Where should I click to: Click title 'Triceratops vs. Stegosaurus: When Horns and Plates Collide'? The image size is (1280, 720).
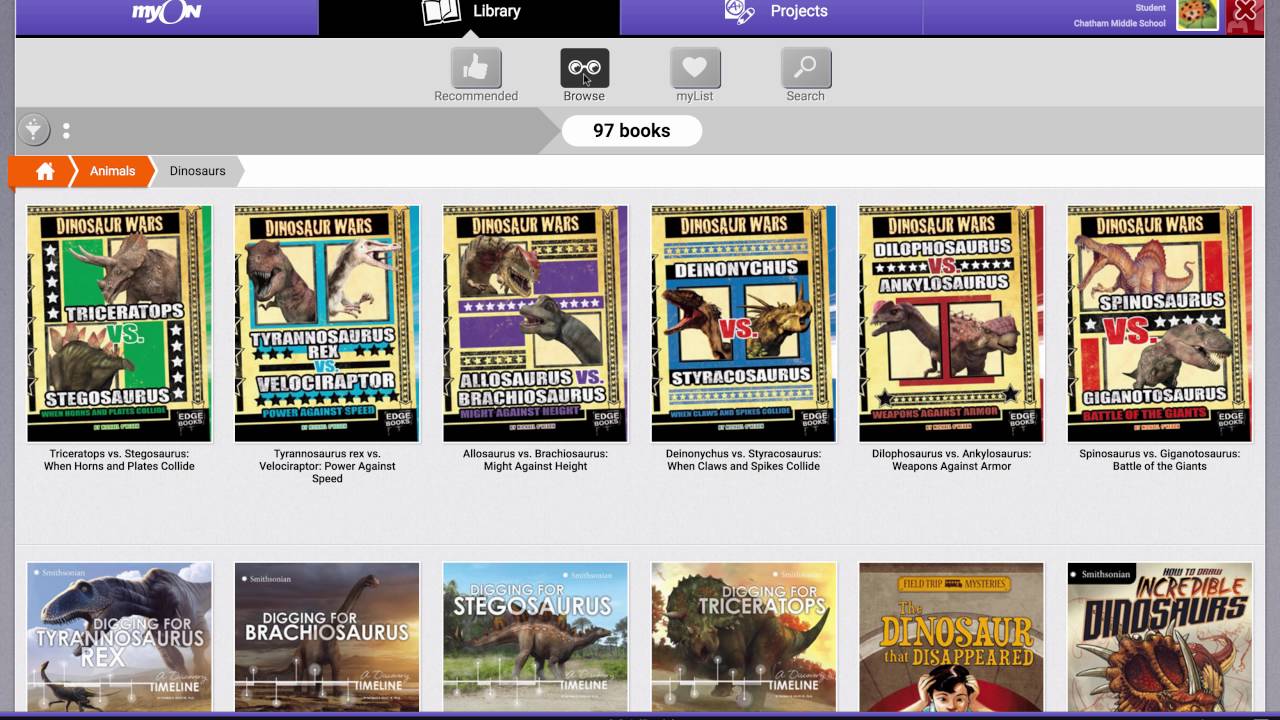(x=120, y=460)
